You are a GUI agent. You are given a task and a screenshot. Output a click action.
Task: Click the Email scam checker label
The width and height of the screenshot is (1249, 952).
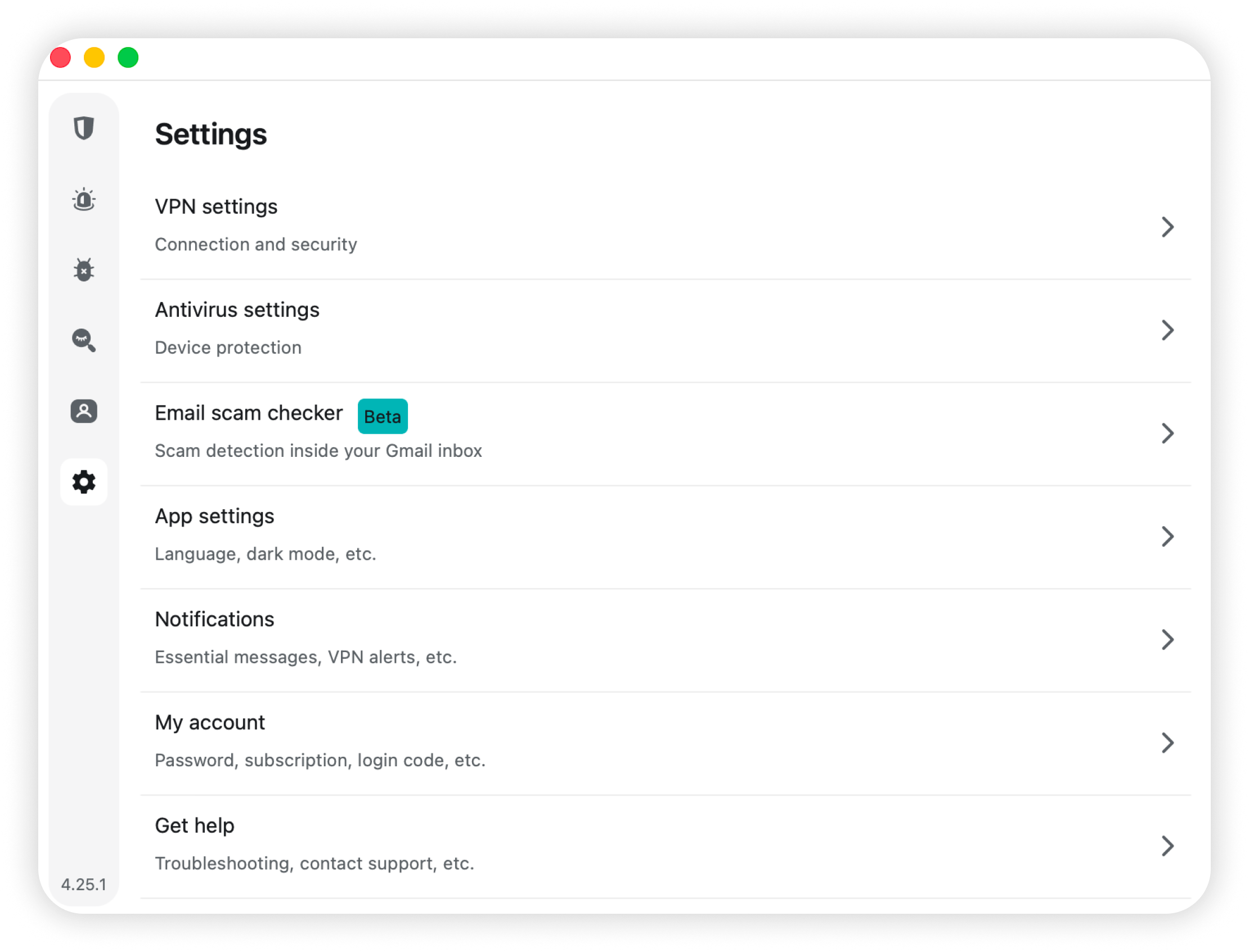(249, 413)
